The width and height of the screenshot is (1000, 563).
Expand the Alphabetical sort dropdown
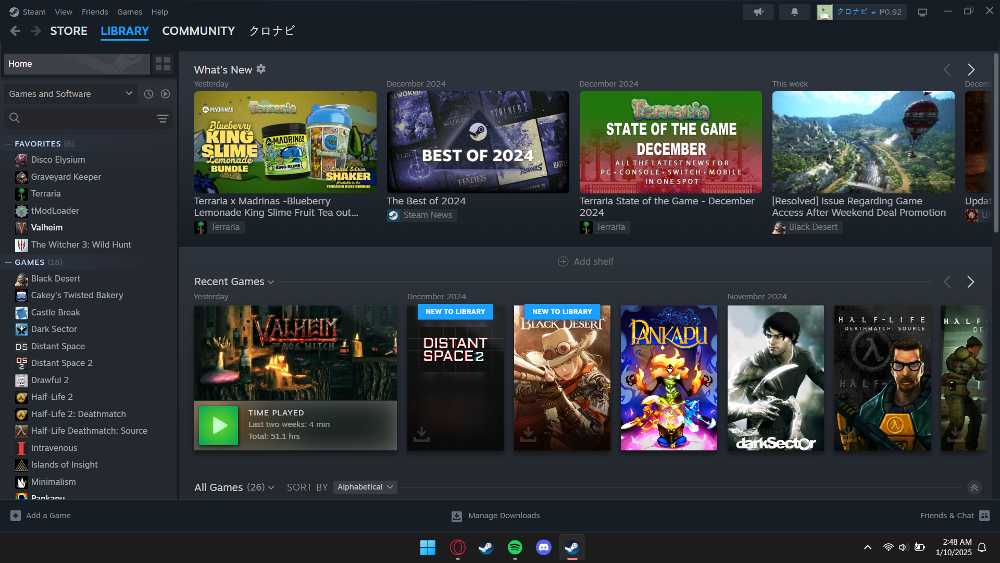click(365, 487)
